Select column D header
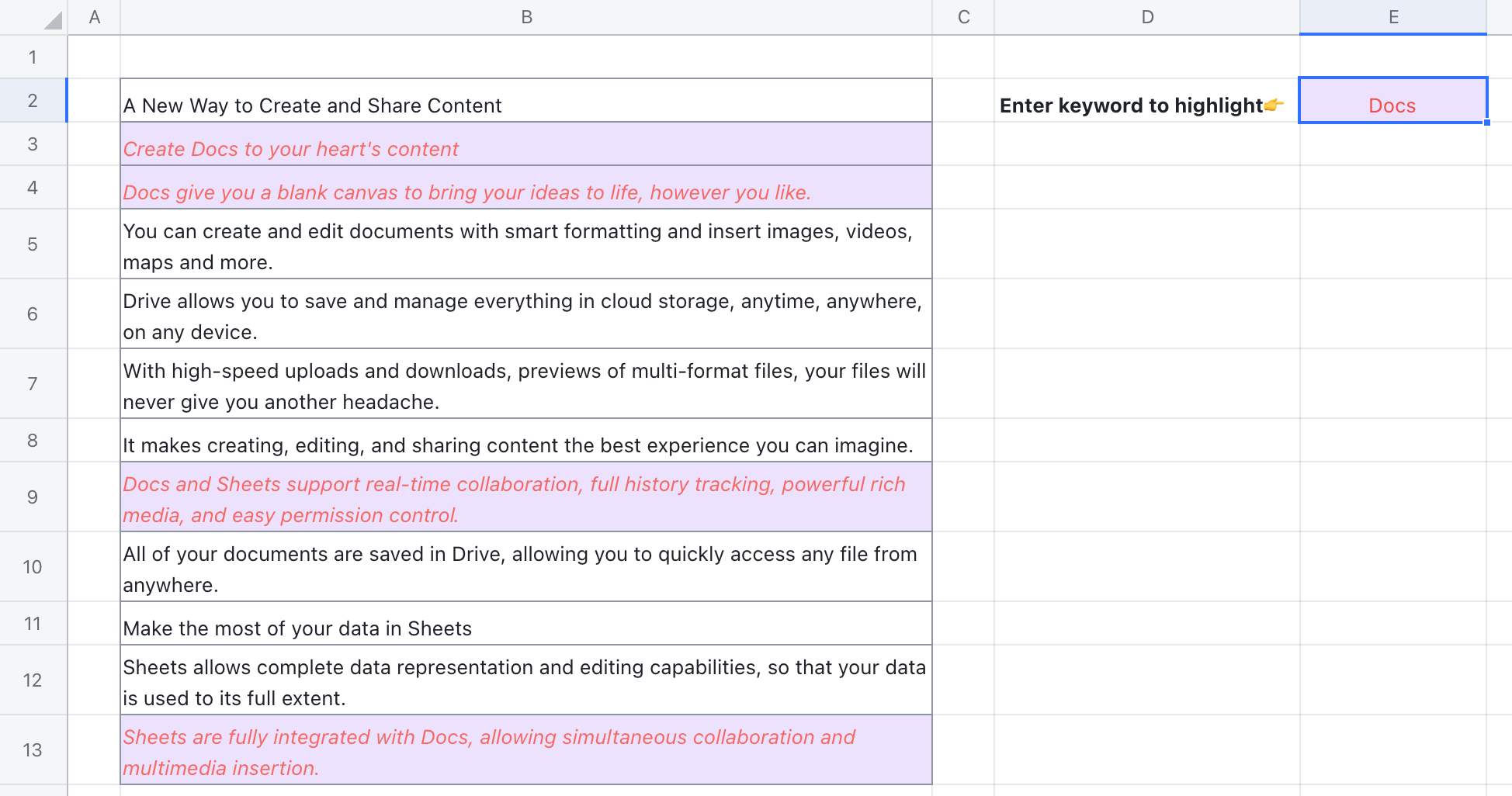The height and width of the screenshot is (796, 1512). click(1147, 16)
